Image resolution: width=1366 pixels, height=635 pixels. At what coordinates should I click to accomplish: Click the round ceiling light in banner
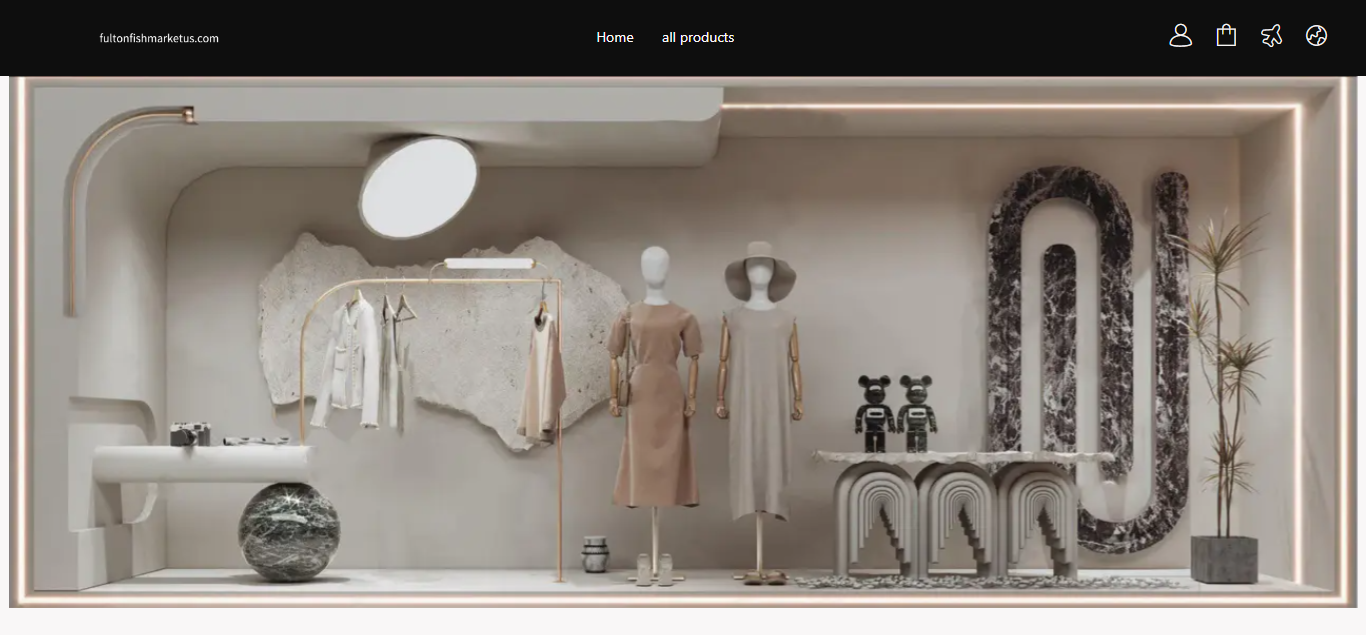pyautogui.click(x=418, y=187)
